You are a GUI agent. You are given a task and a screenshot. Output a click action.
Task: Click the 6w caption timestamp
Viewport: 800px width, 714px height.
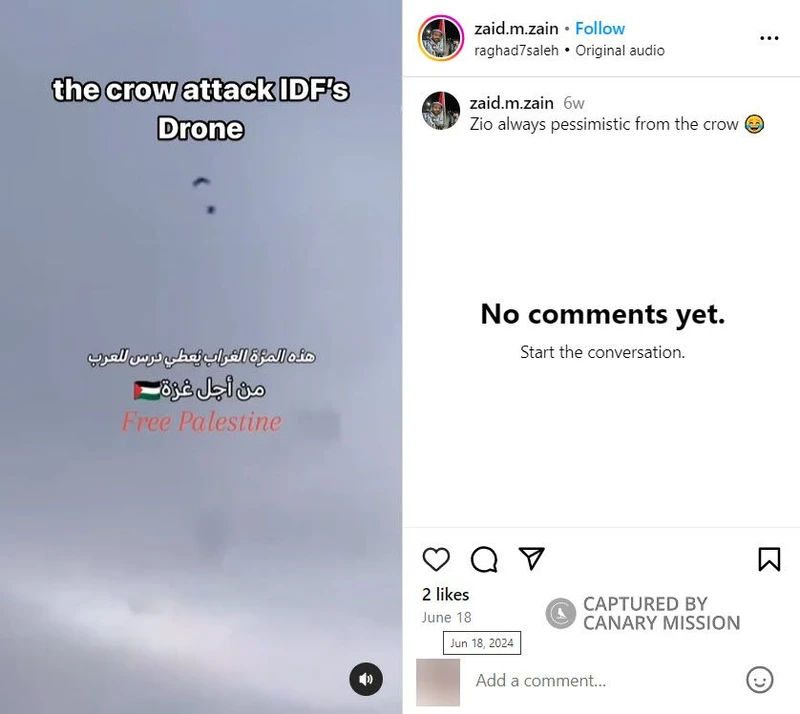coord(573,103)
